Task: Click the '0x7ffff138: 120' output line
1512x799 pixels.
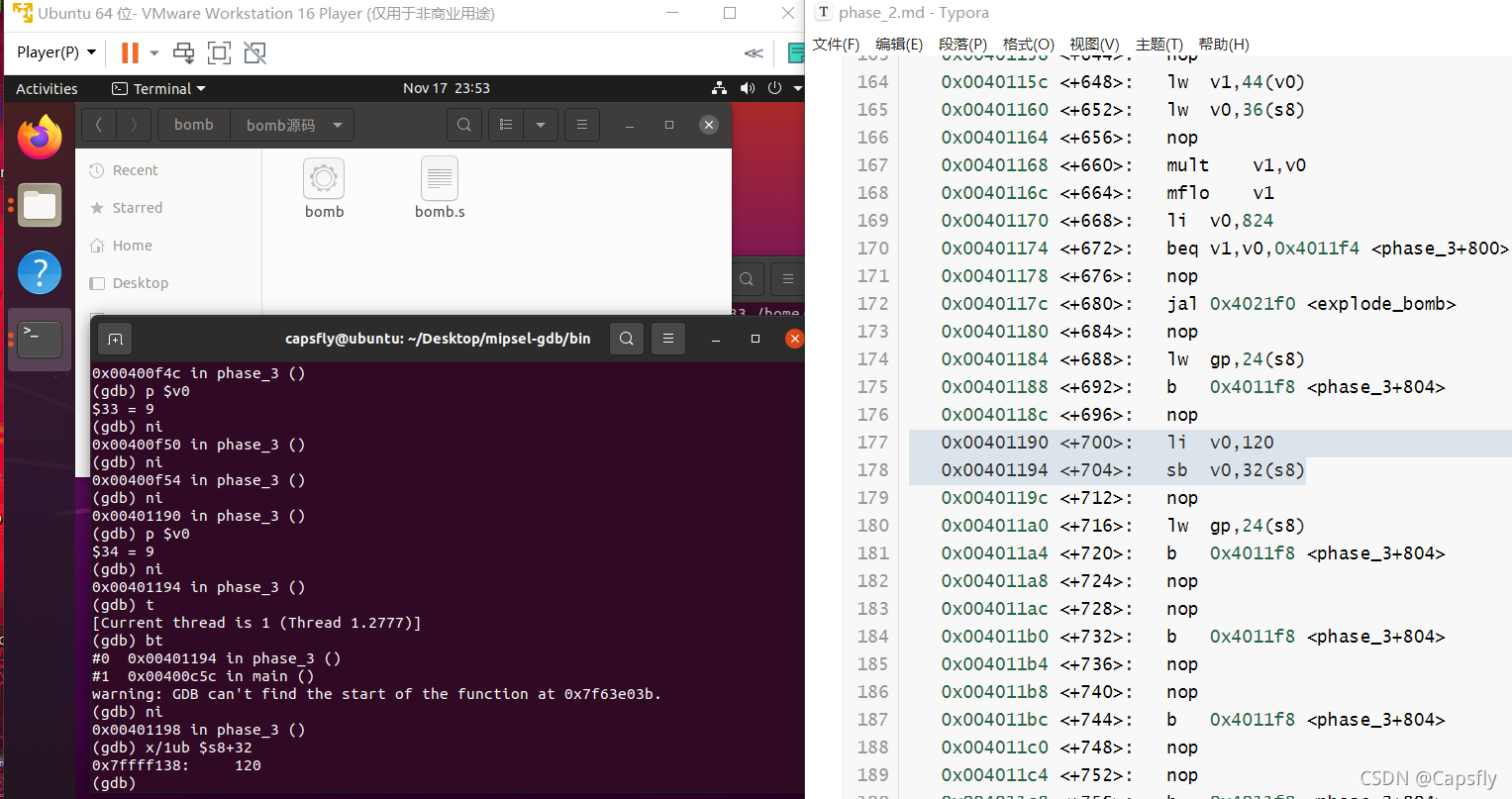Action: (176, 765)
